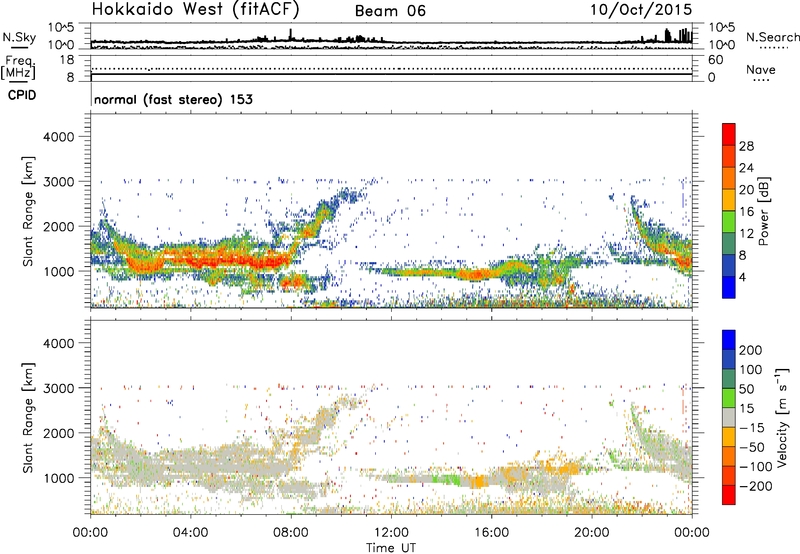This screenshot has width=800, height=554.
Task: Click the 'Hokkaido West (fitACF)' title
Action: click(195, 9)
